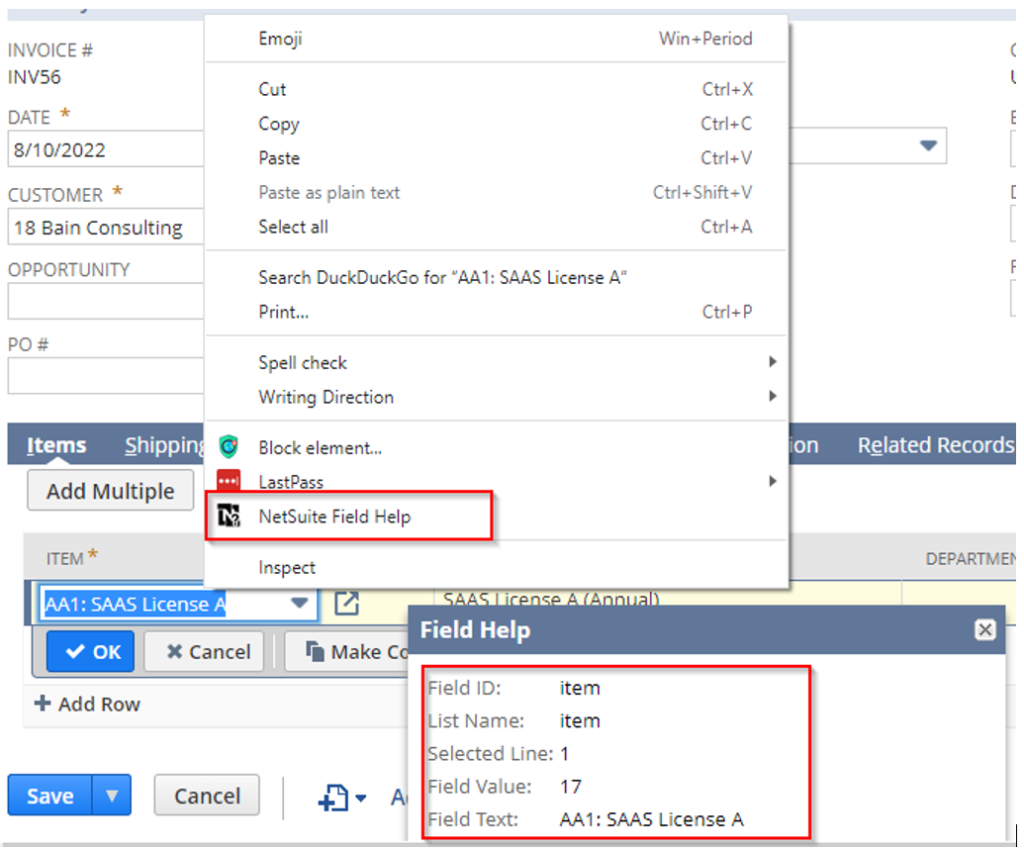Click Add Row below the item line
The width and height of the screenshot is (1024, 851).
coord(87,703)
